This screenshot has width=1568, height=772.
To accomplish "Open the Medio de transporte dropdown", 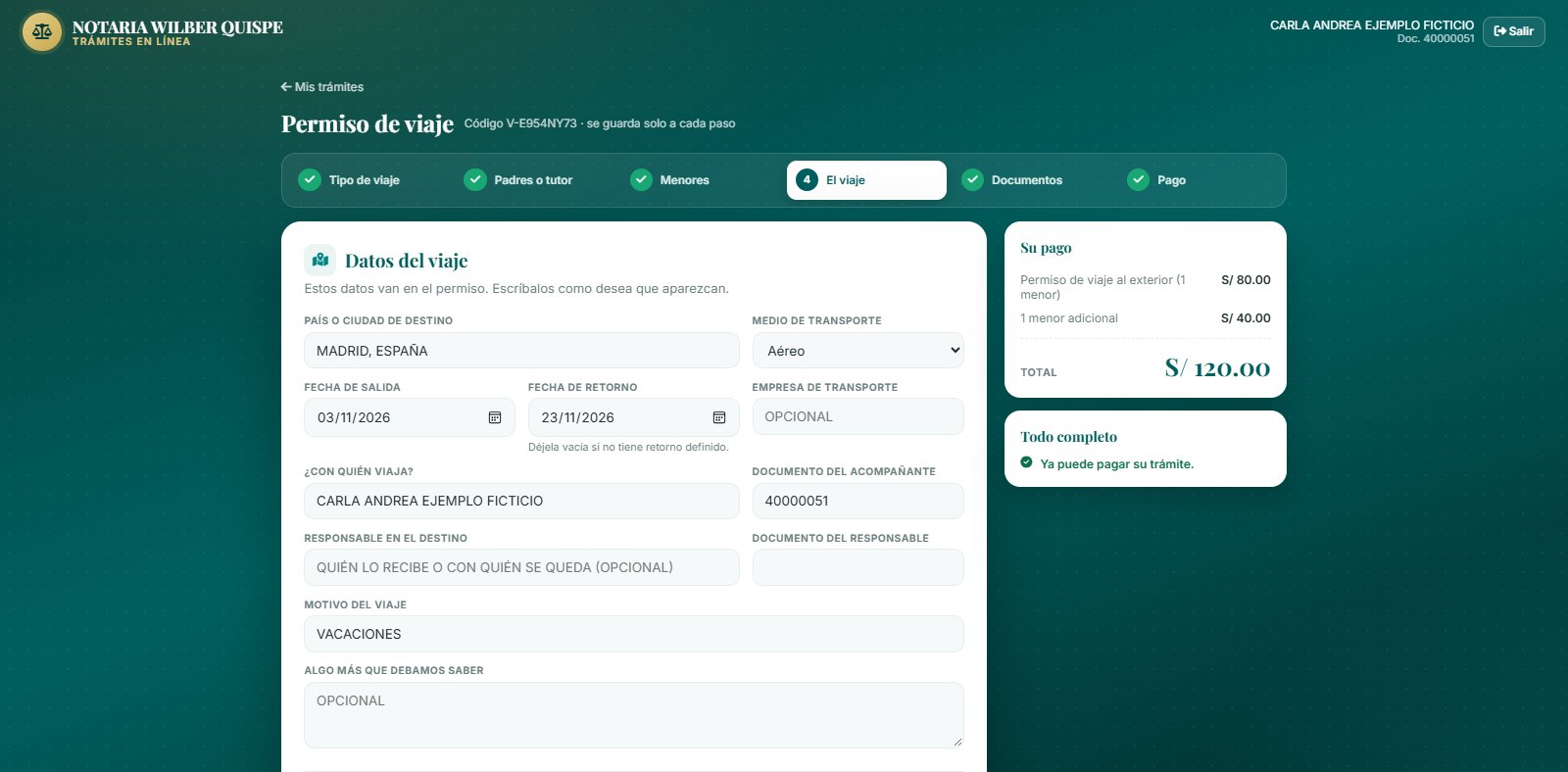I will pos(858,351).
